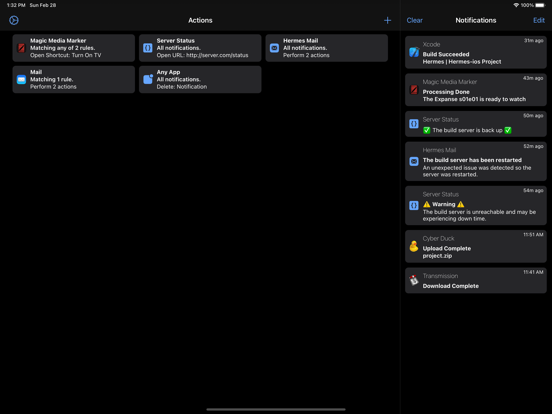The image size is (552, 414).
Task: Click the Mail action envelope icon
Action: pyautogui.click(x=21, y=79)
